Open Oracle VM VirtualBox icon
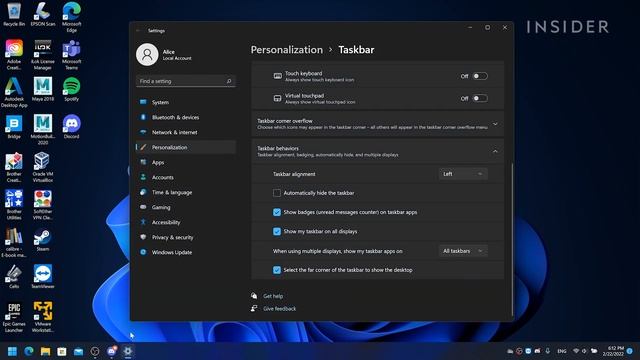This screenshot has width=640, height=360. click(42, 167)
